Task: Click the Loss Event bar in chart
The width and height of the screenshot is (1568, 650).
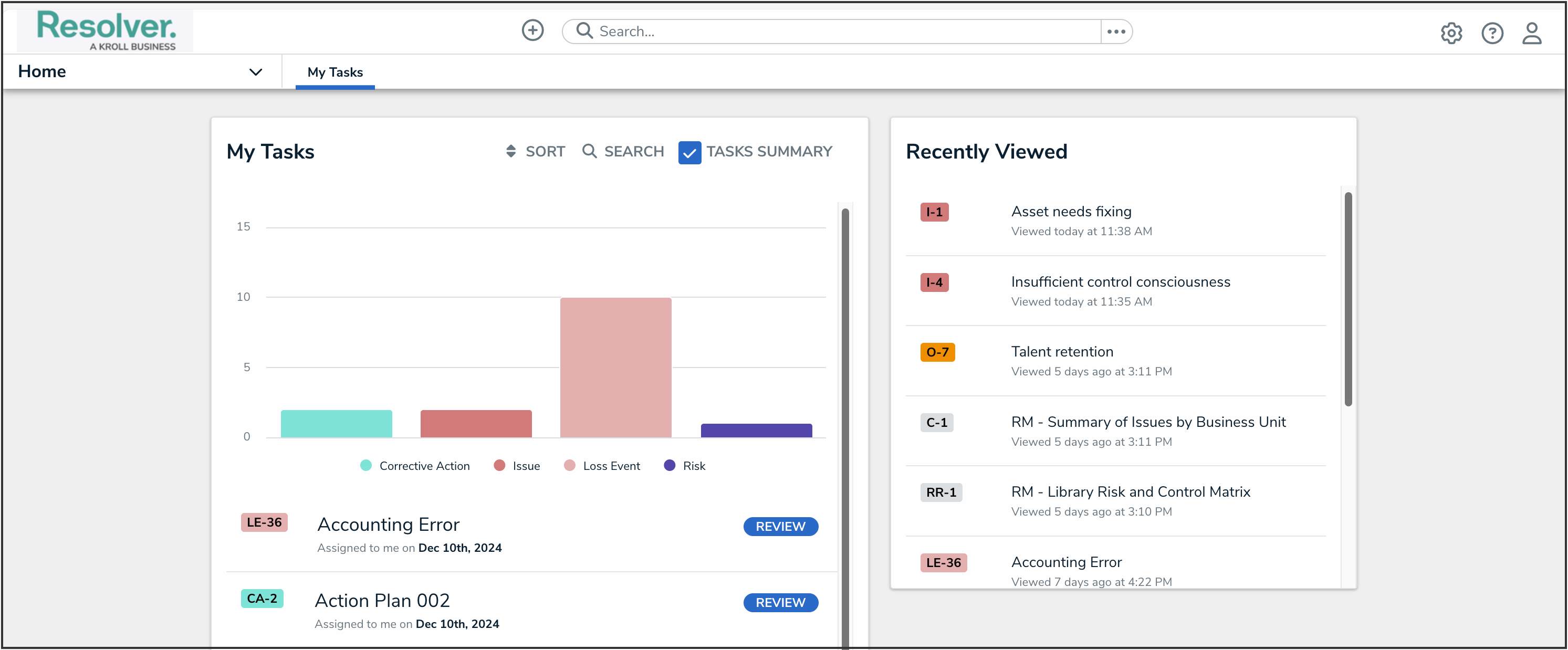Action: coord(615,367)
